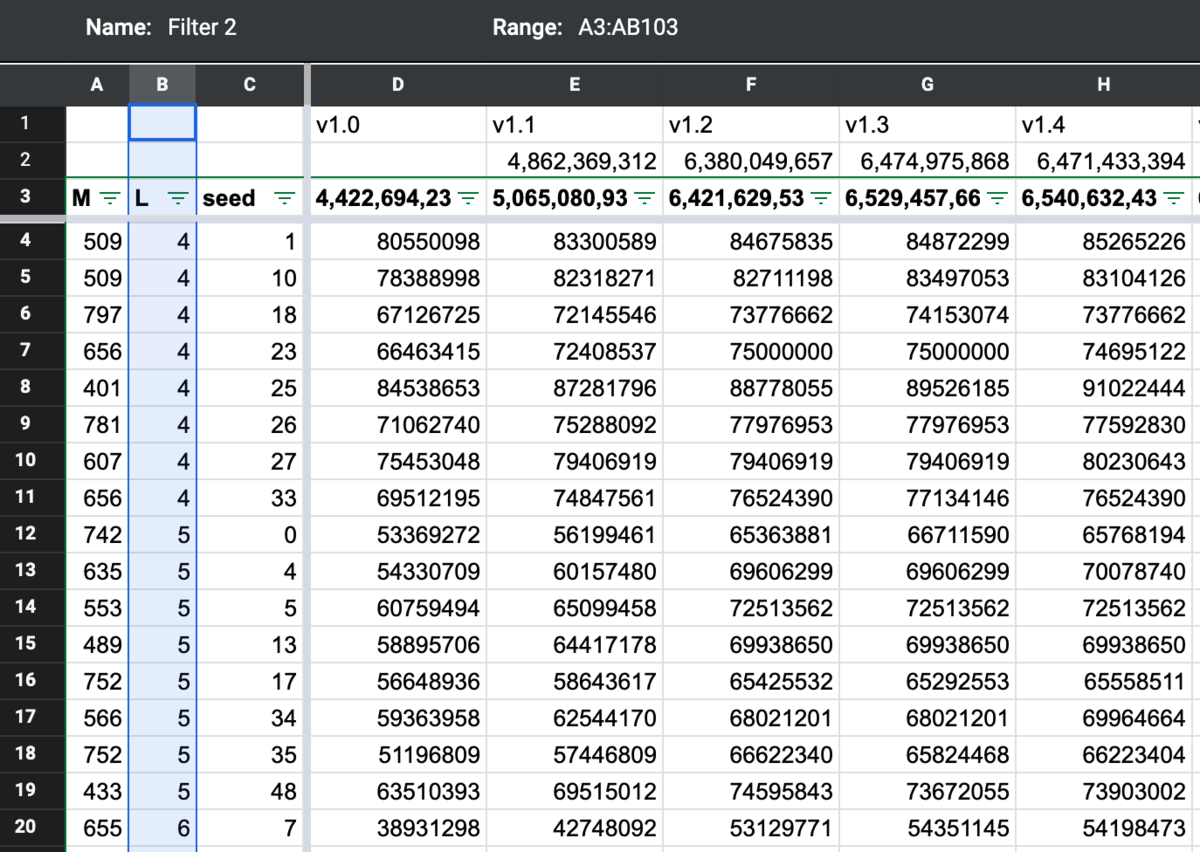Viewport: 1200px width, 852px height.
Task: Click cell with value 64417178
Action: pos(574,644)
